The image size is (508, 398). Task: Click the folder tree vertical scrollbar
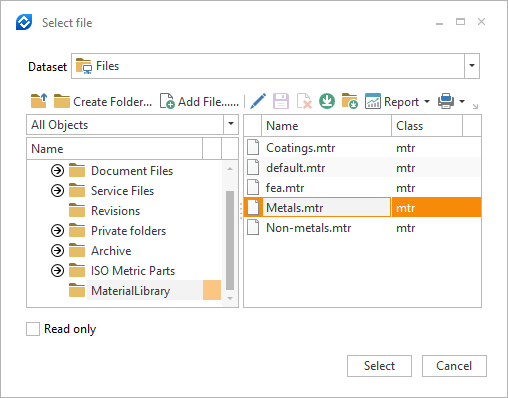point(230,240)
